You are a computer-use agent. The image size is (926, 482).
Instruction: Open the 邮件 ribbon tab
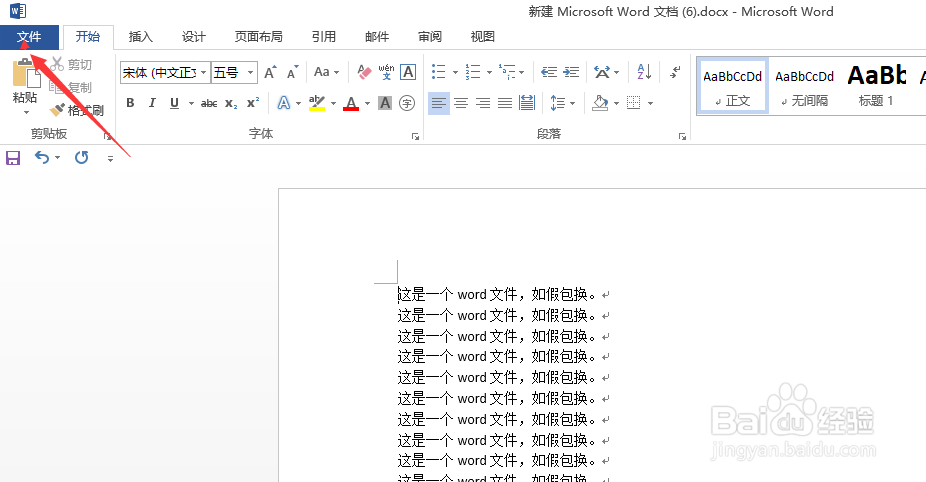coord(377,37)
